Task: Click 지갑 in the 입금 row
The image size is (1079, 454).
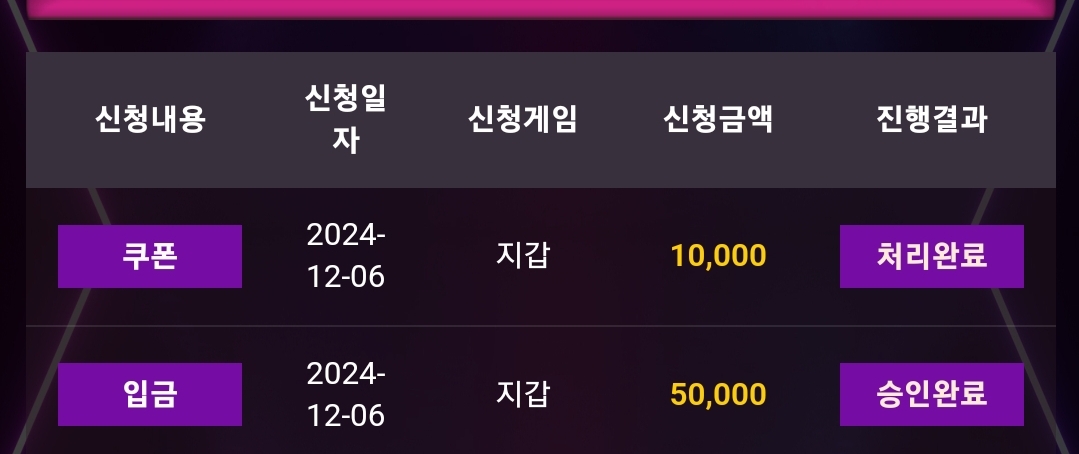Action: coord(522,393)
